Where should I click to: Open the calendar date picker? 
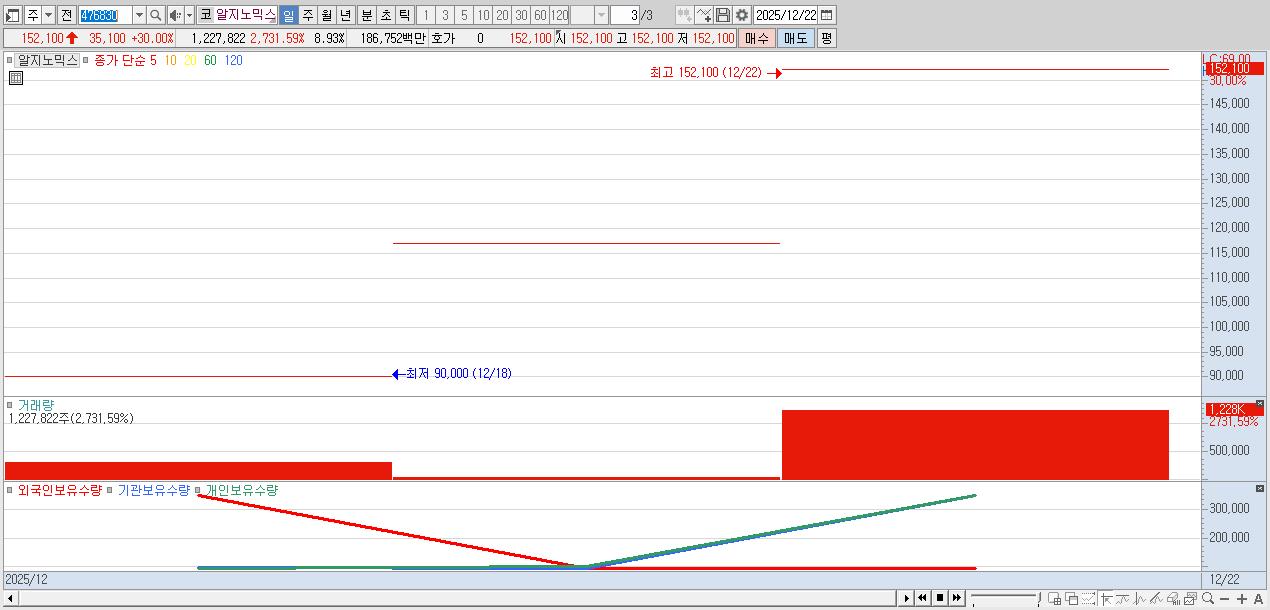[826, 15]
